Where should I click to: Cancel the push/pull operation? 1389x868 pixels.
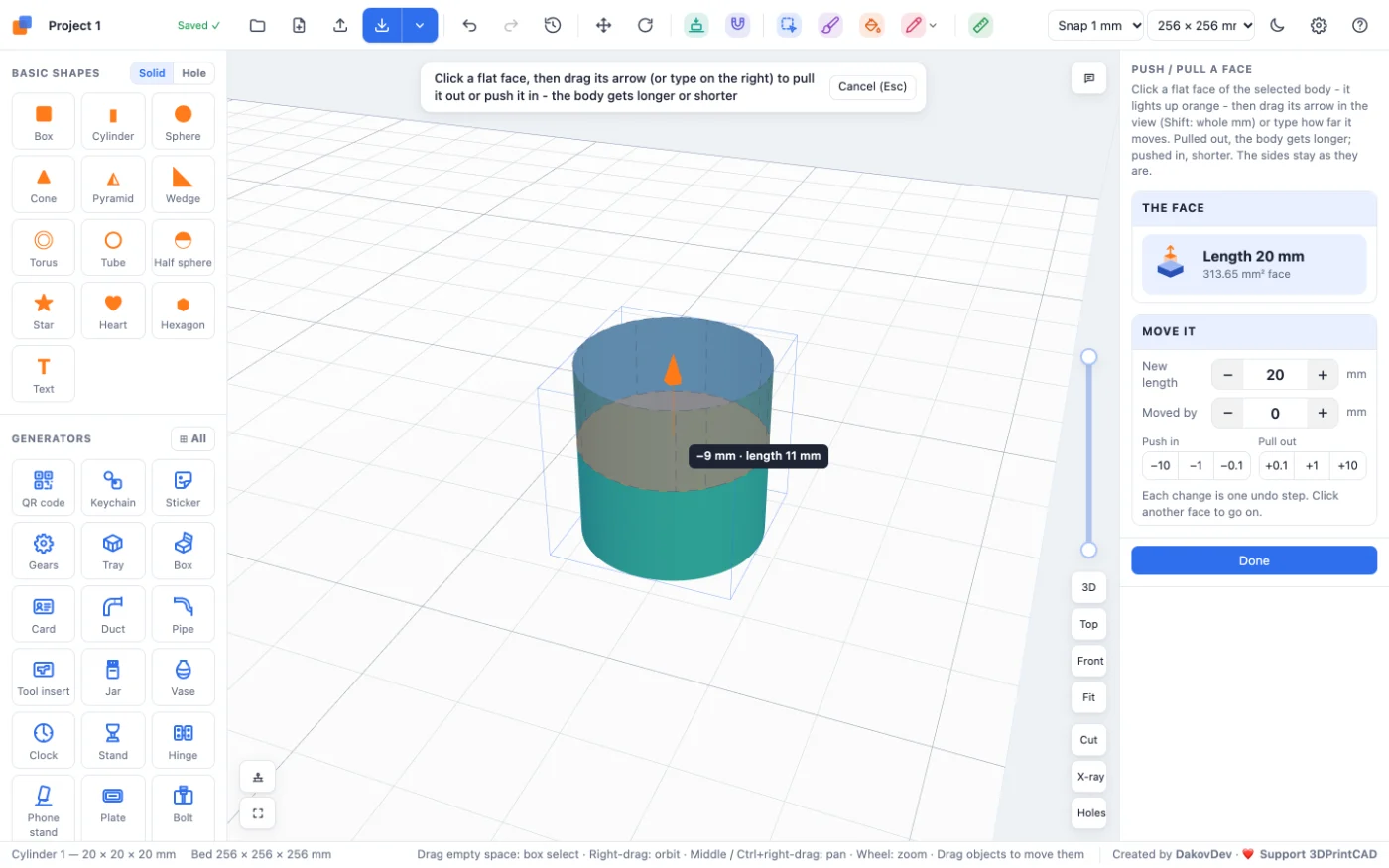(872, 87)
